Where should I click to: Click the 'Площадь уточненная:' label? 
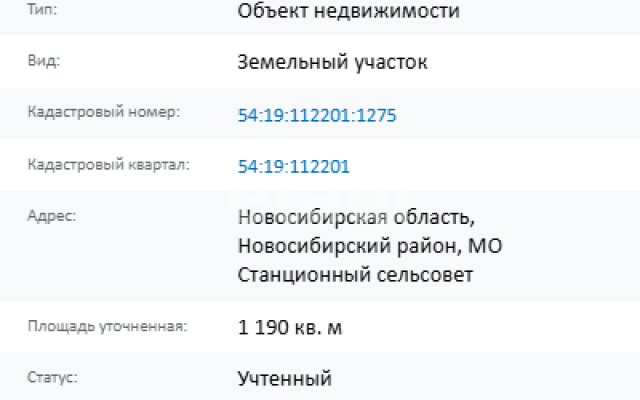pyautogui.click(x=107, y=326)
